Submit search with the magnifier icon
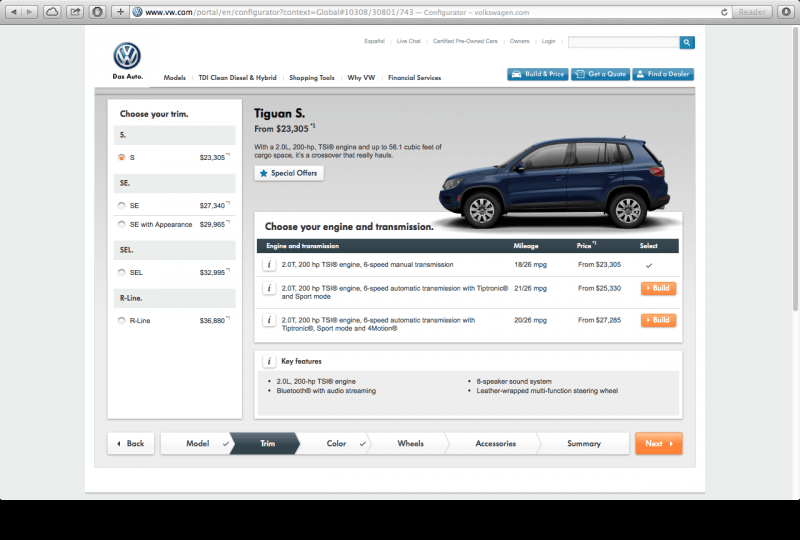 [687, 42]
